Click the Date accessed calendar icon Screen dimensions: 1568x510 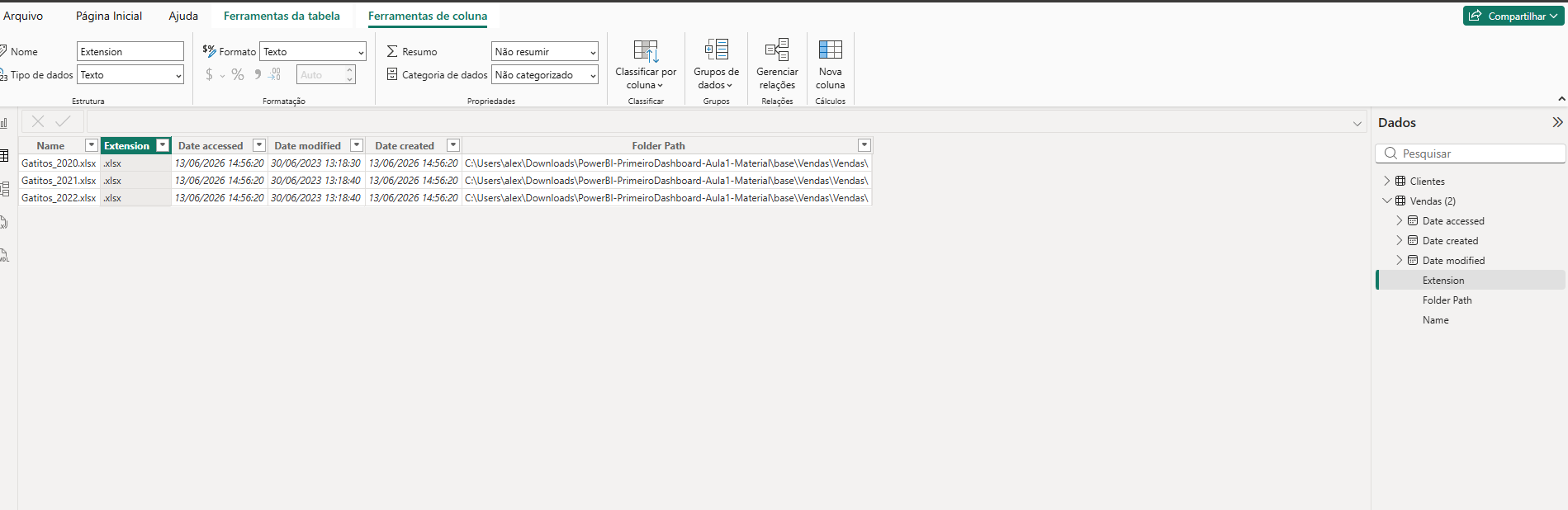(1413, 220)
